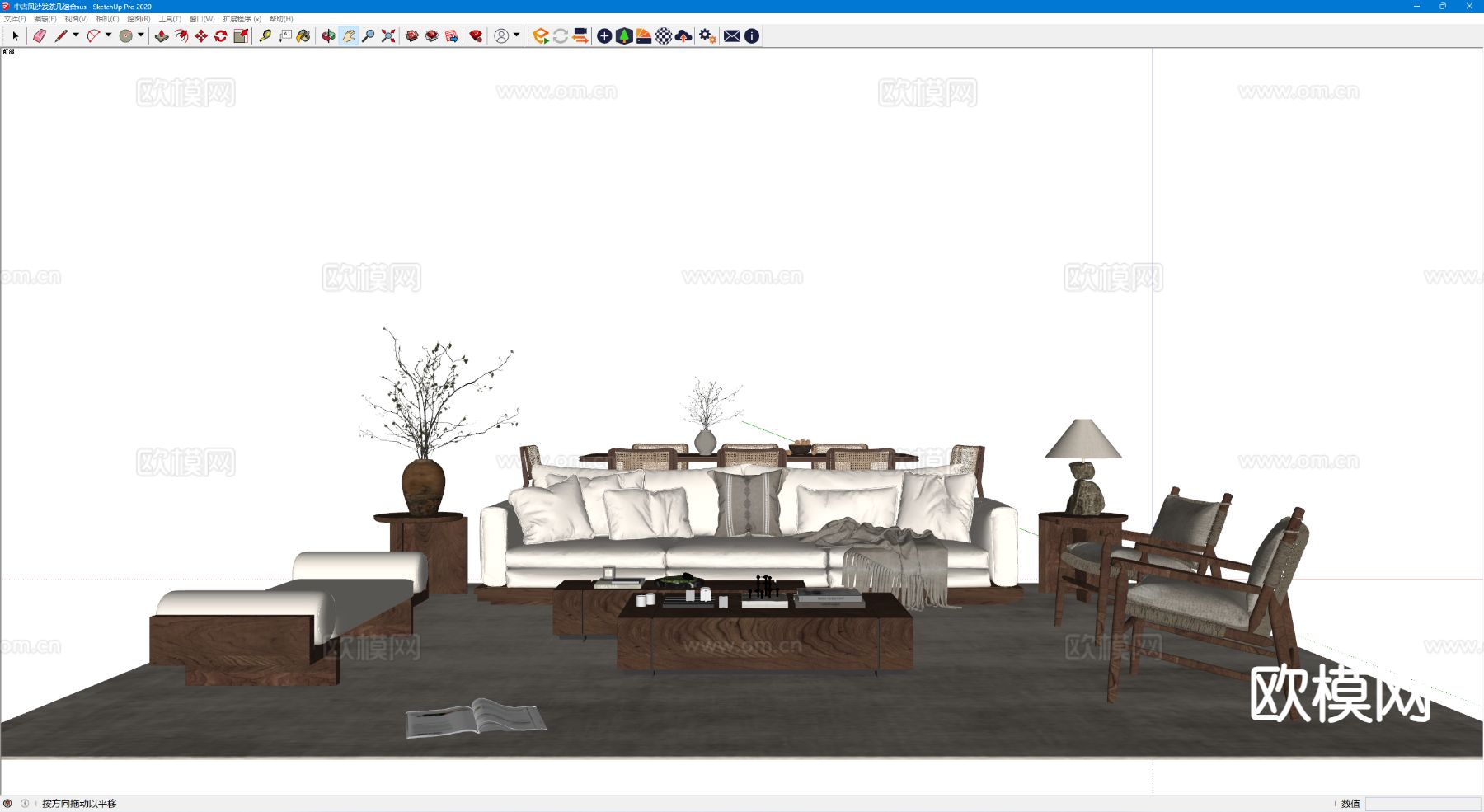Open the 相机(C) menu
Viewport: 1484px width, 812px height.
pos(107,19)
